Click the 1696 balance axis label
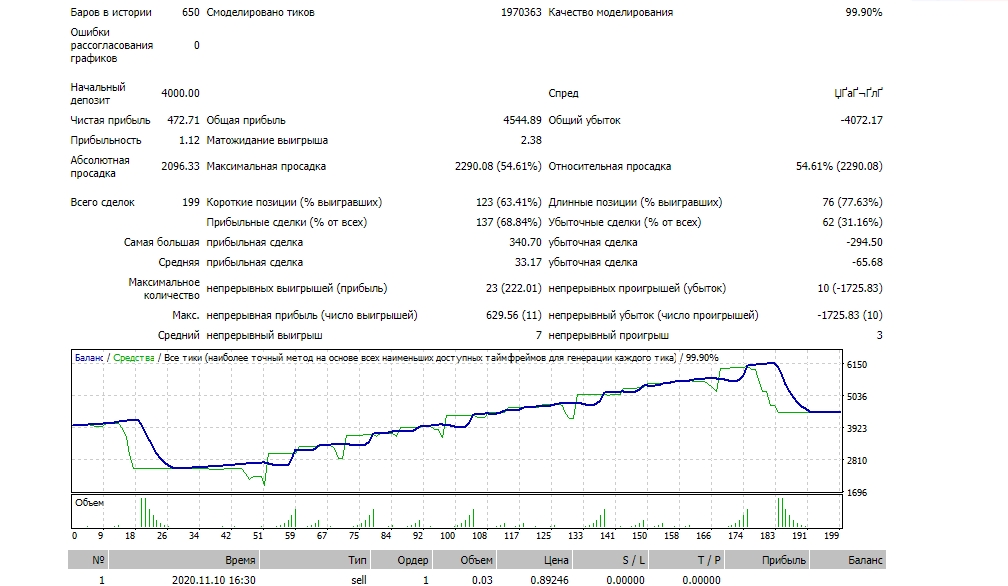This screenshot has height=586, width=1008. (x=857, y=493)
